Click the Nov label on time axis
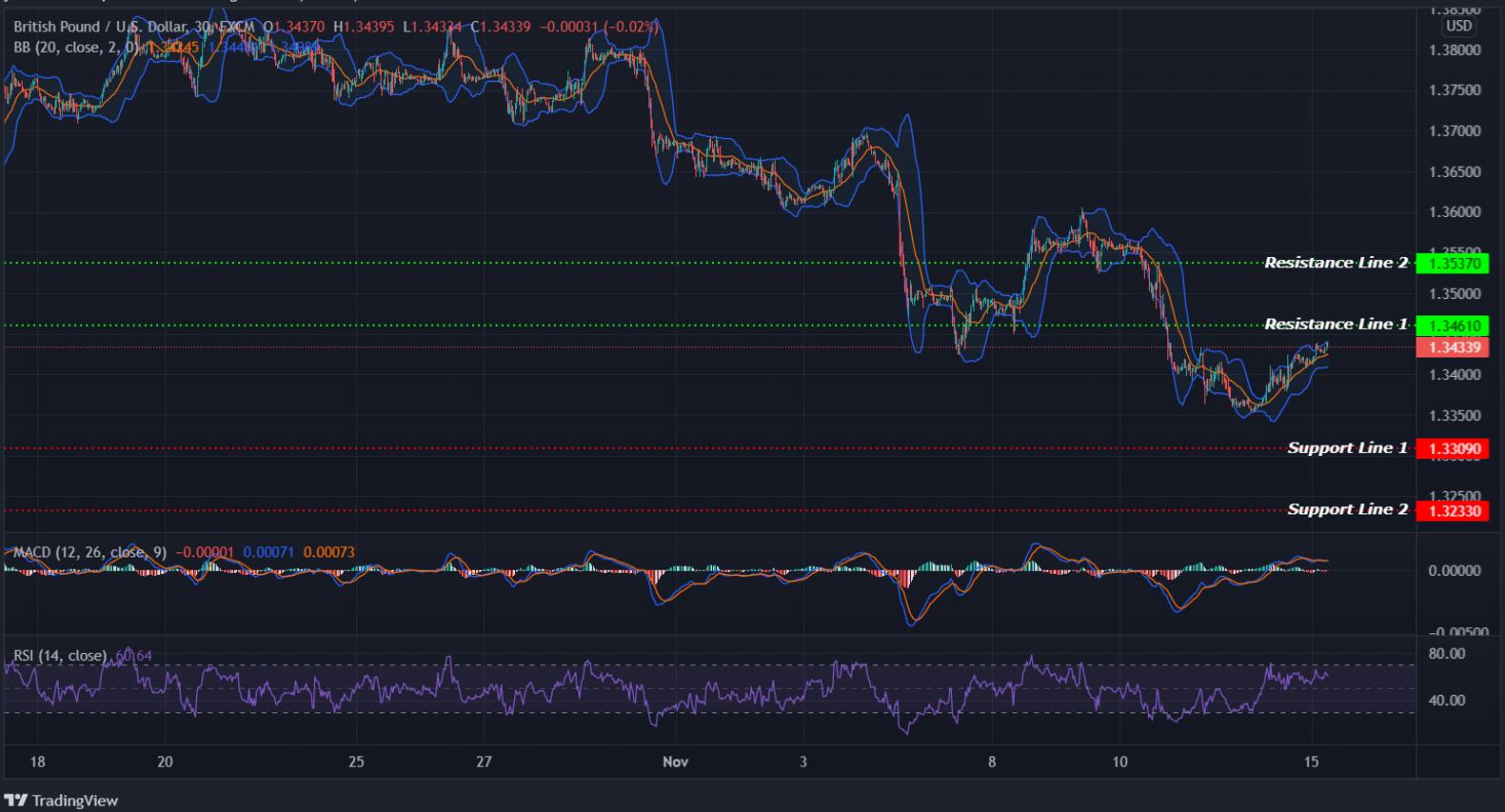 click(675, 762)
